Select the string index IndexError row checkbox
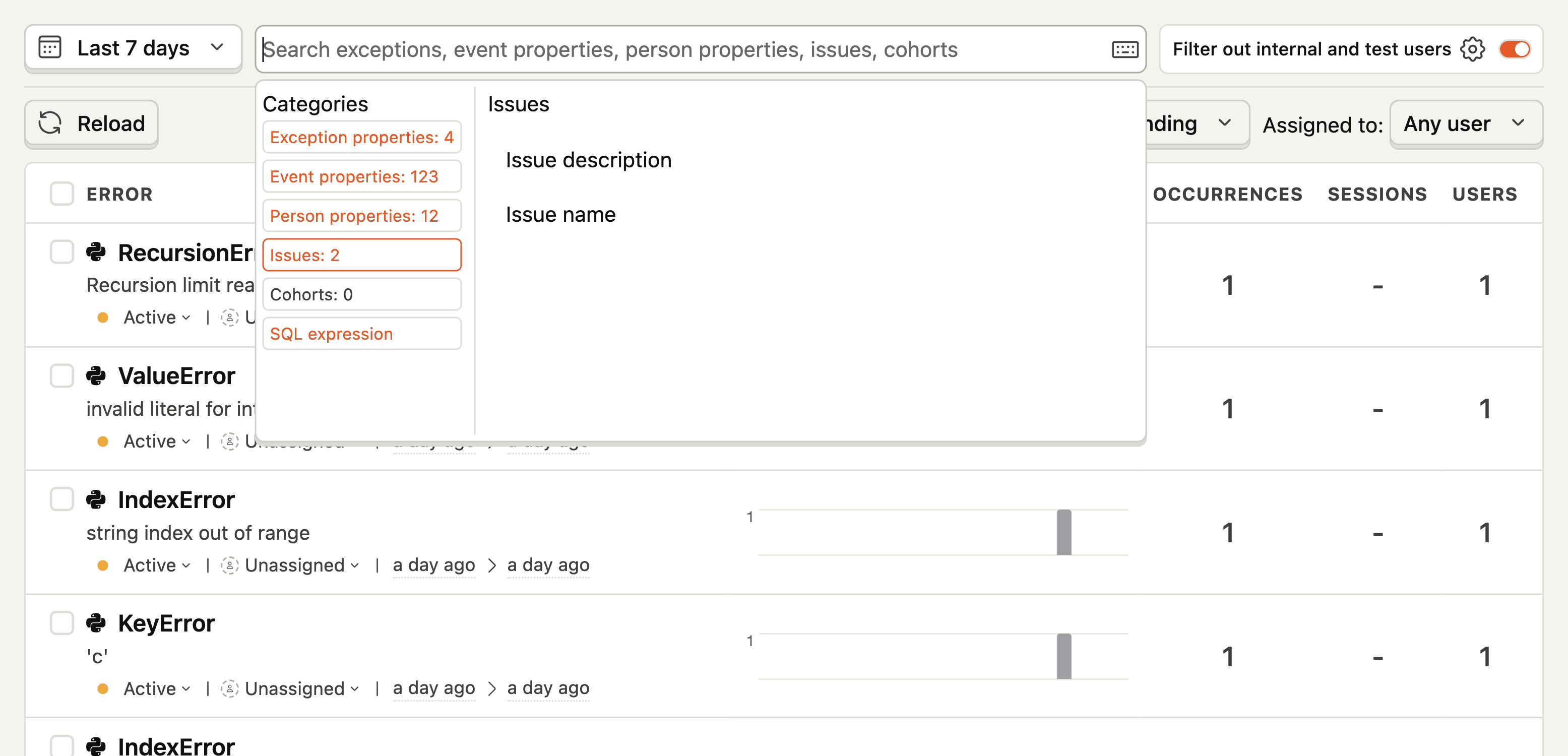This screenshot has width=1568, height=756. pyautogui.click(x=61, y=499)
